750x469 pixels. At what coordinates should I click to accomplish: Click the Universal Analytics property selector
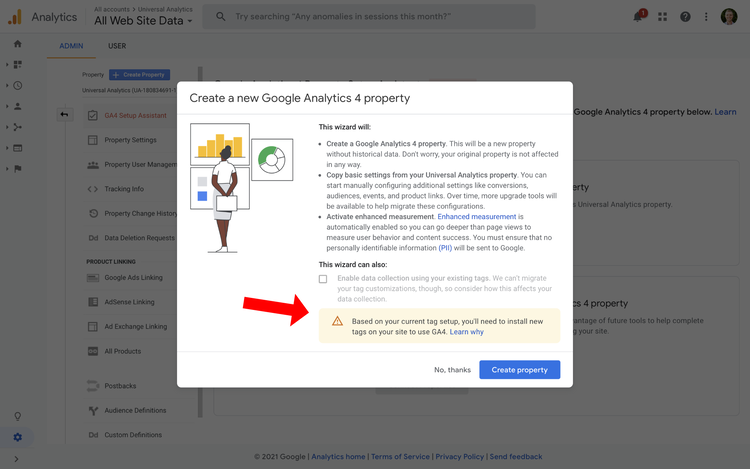tap(129, 90)
